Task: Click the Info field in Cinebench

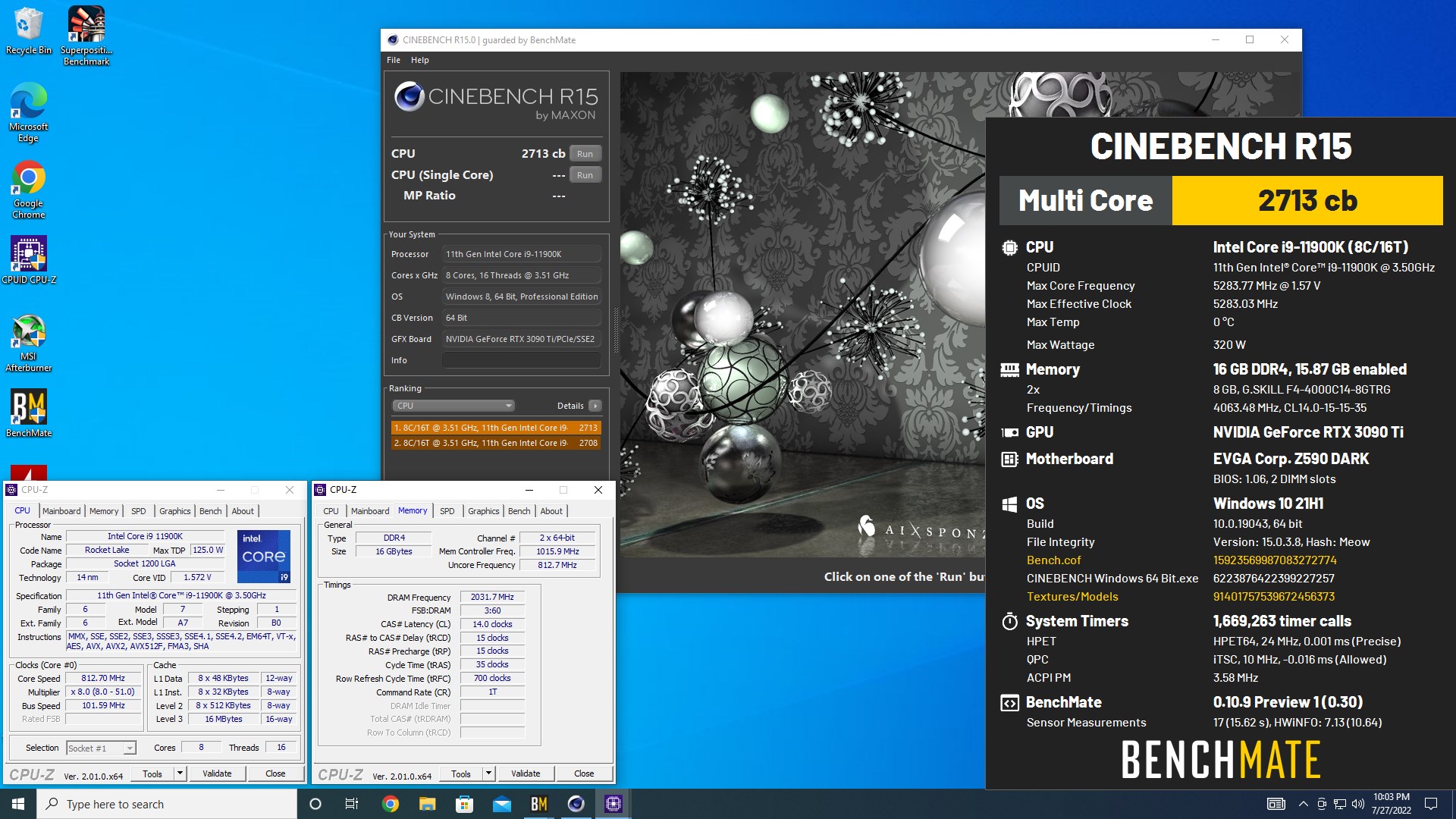Action: tap(522, 360)
